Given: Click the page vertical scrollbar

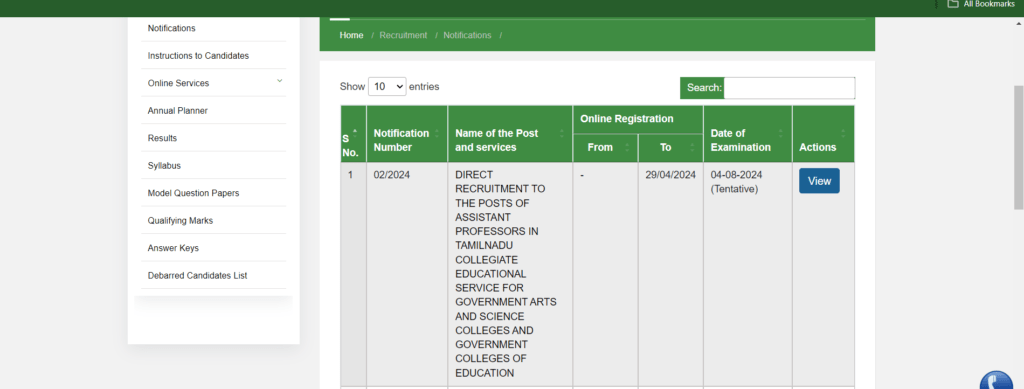Looking at the screenshot, I should click(1018, 147).
